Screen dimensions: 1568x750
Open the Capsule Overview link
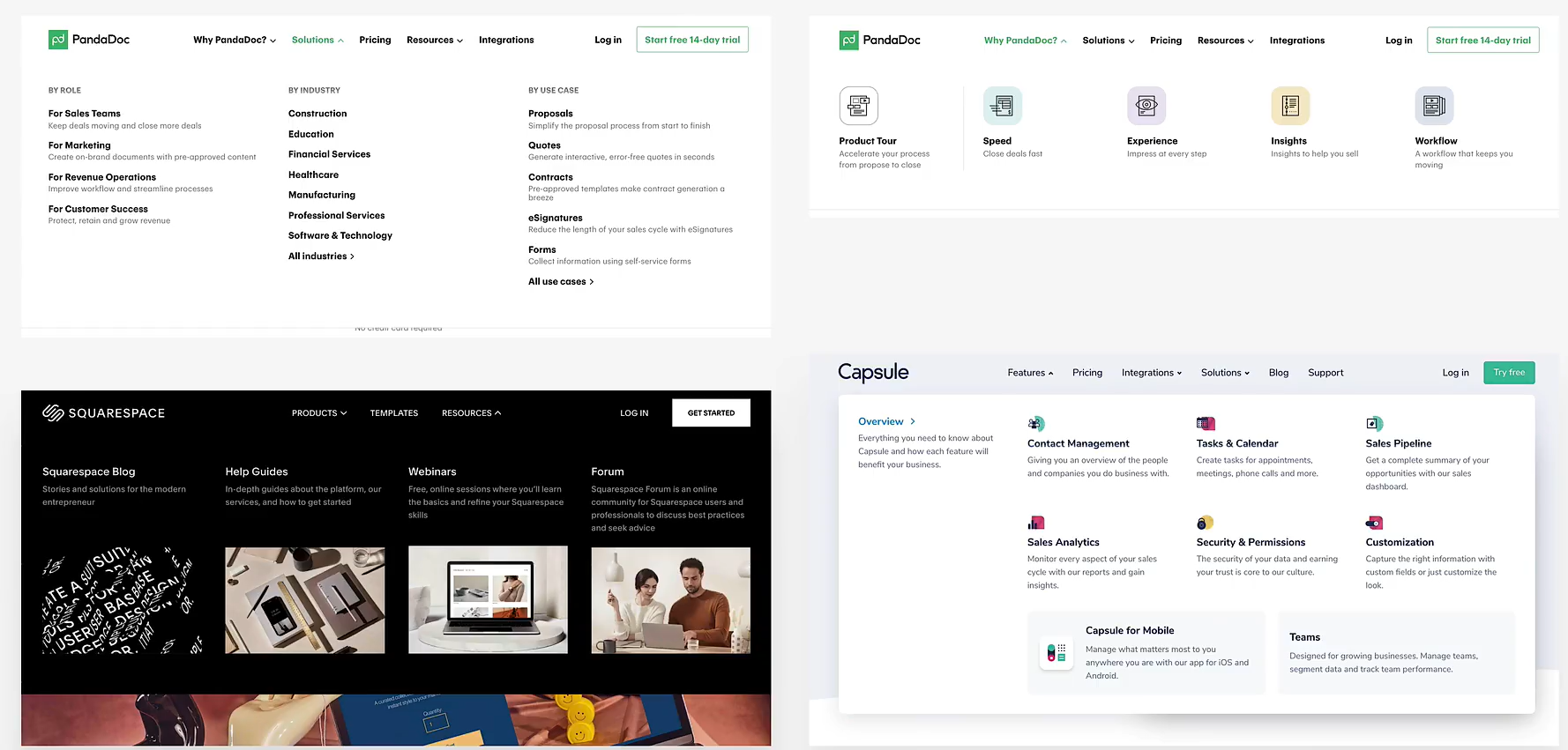pyautogui.click(x=886, y=421)
